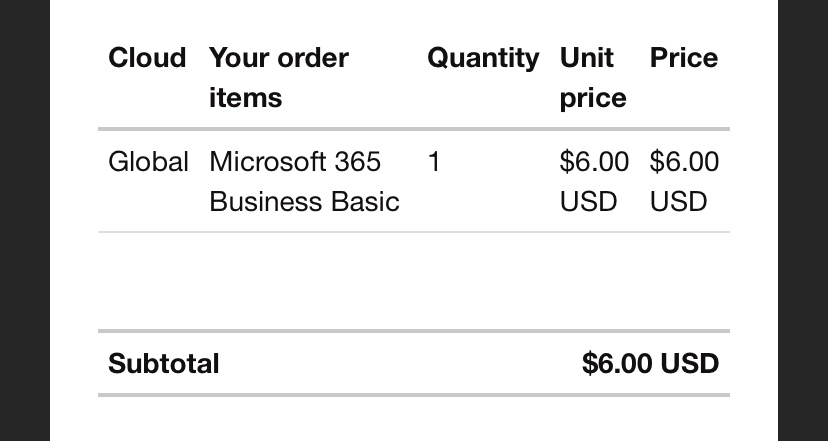828x441 pixels.
Task: Click the Quantity column header
Action: point(483,59)
